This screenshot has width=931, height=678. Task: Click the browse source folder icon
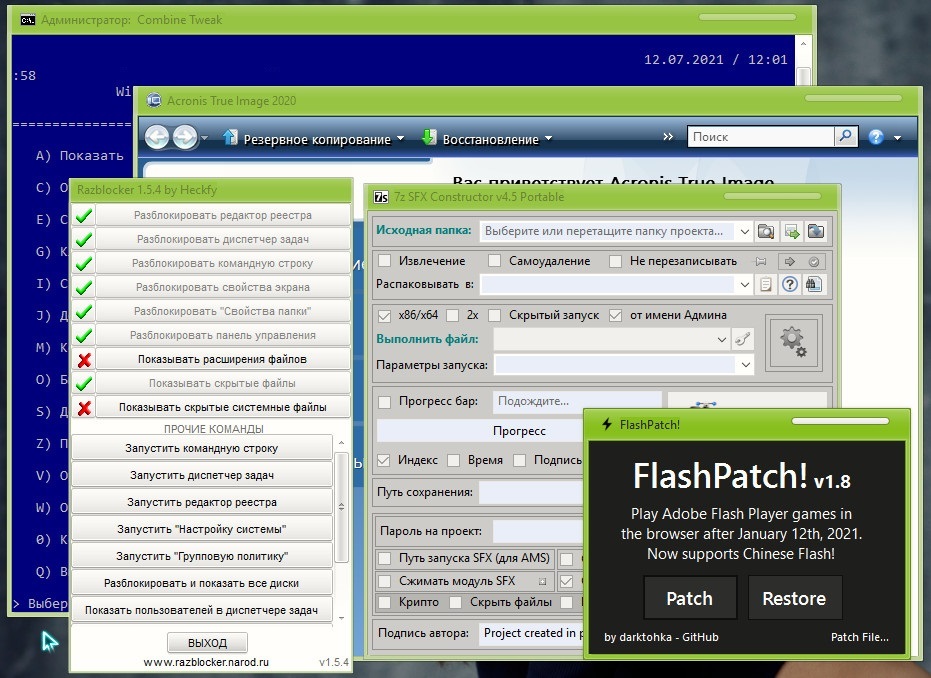[766, 232]
